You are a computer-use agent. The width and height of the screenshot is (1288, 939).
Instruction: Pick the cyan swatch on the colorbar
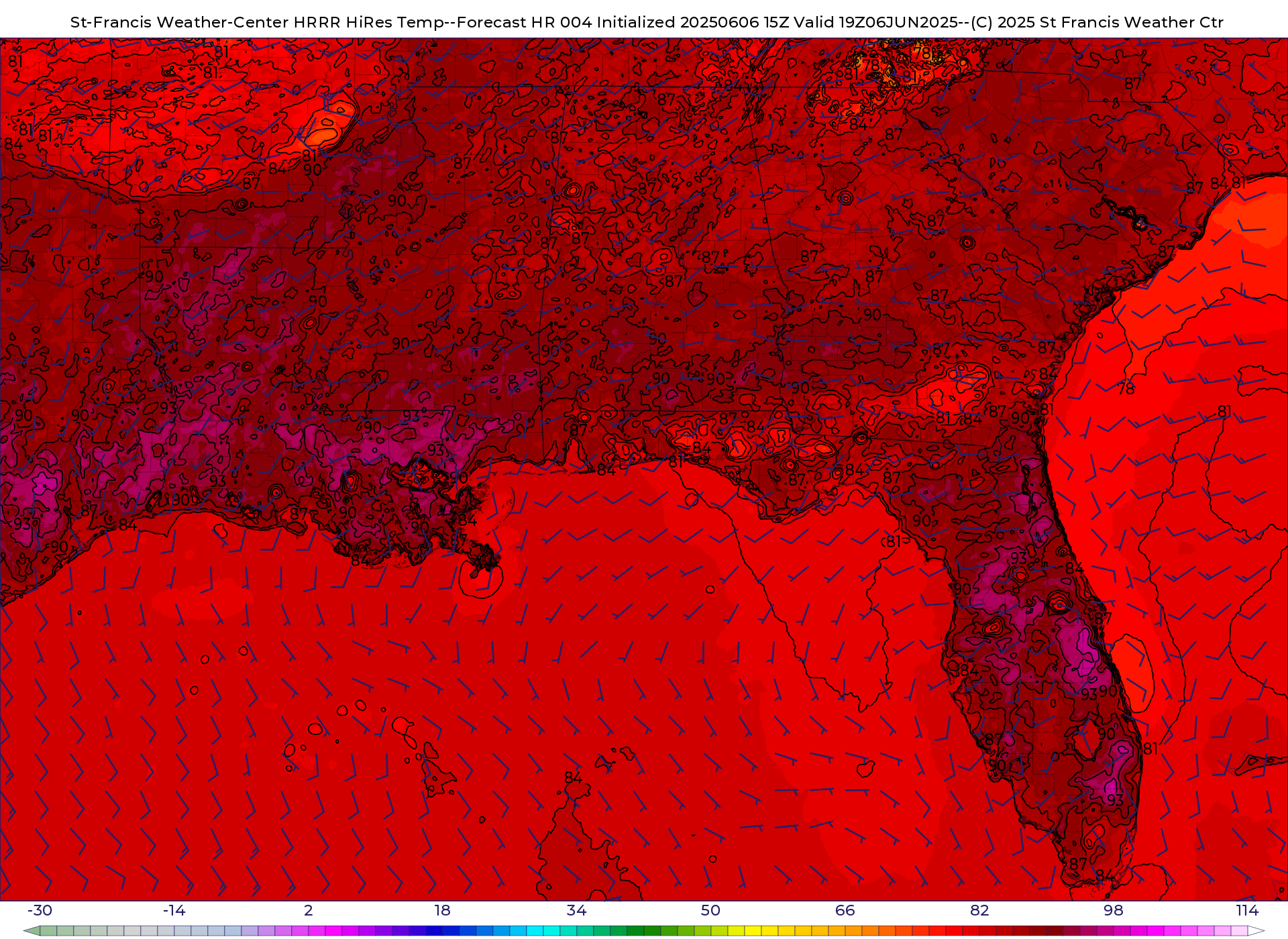click(535, 931)
